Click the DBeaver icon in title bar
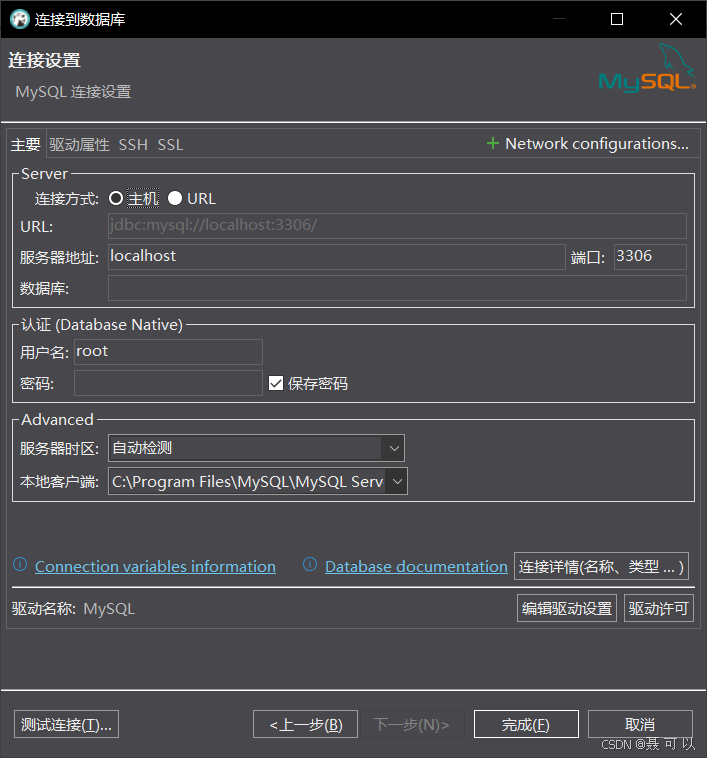Screen dimensions: 707x758 pos(20,19)
